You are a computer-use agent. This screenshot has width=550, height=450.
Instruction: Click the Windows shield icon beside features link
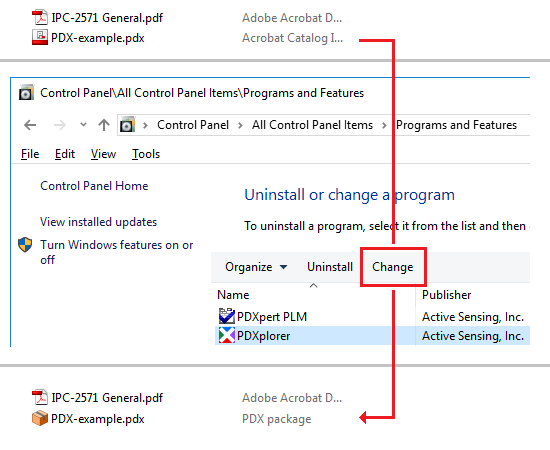pos(25,245)
